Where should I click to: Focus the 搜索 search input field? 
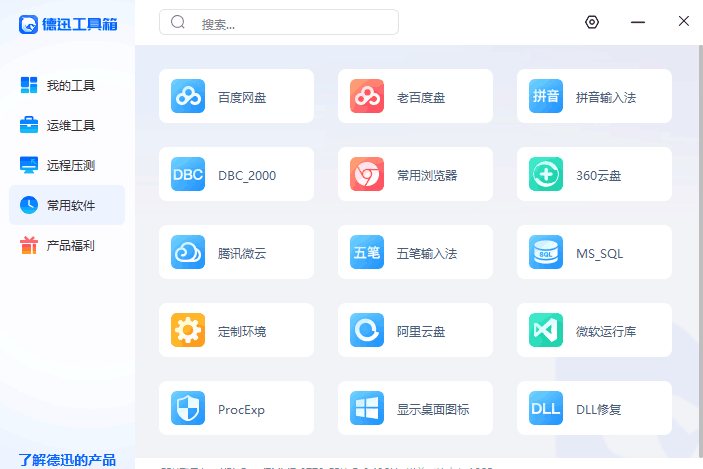coord(290,23)
